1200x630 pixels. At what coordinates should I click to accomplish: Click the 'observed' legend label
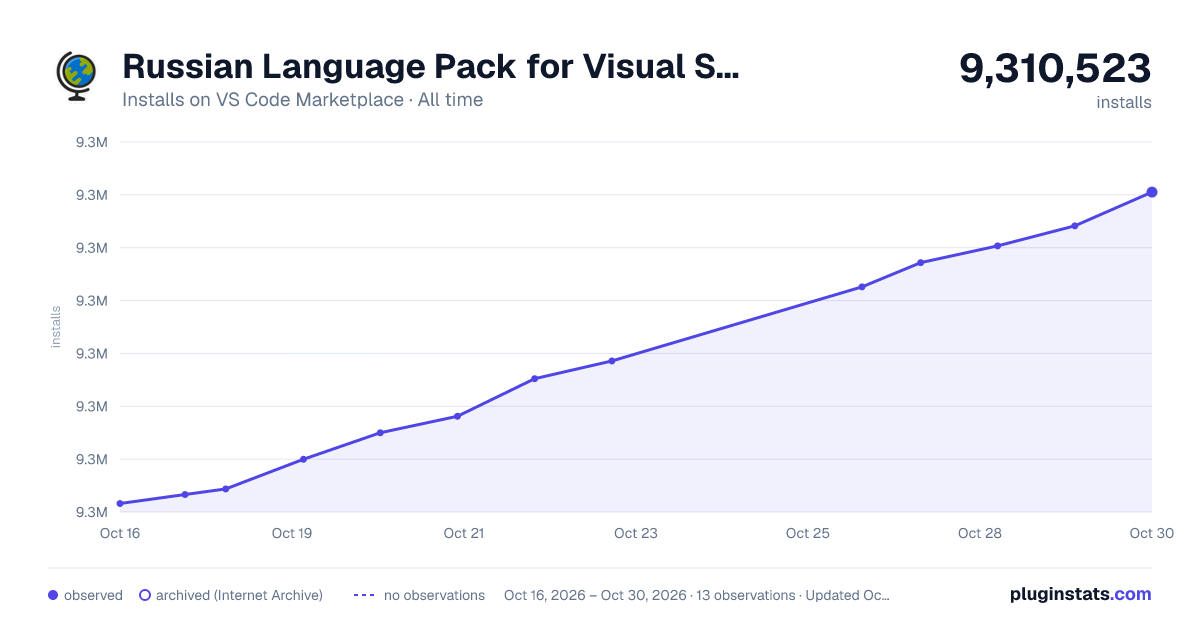pos(93,595)
